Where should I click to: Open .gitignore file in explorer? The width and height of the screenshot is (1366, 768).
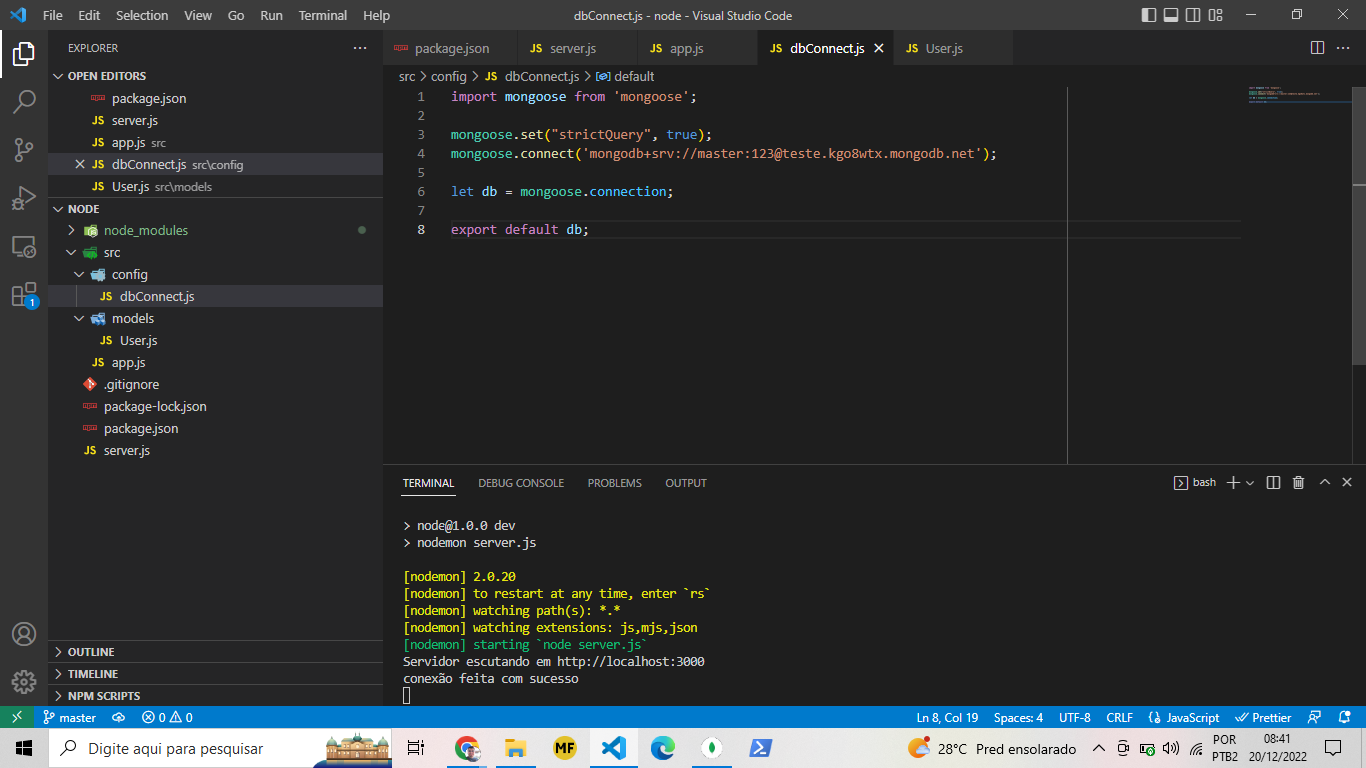click(x=131, y=384)
